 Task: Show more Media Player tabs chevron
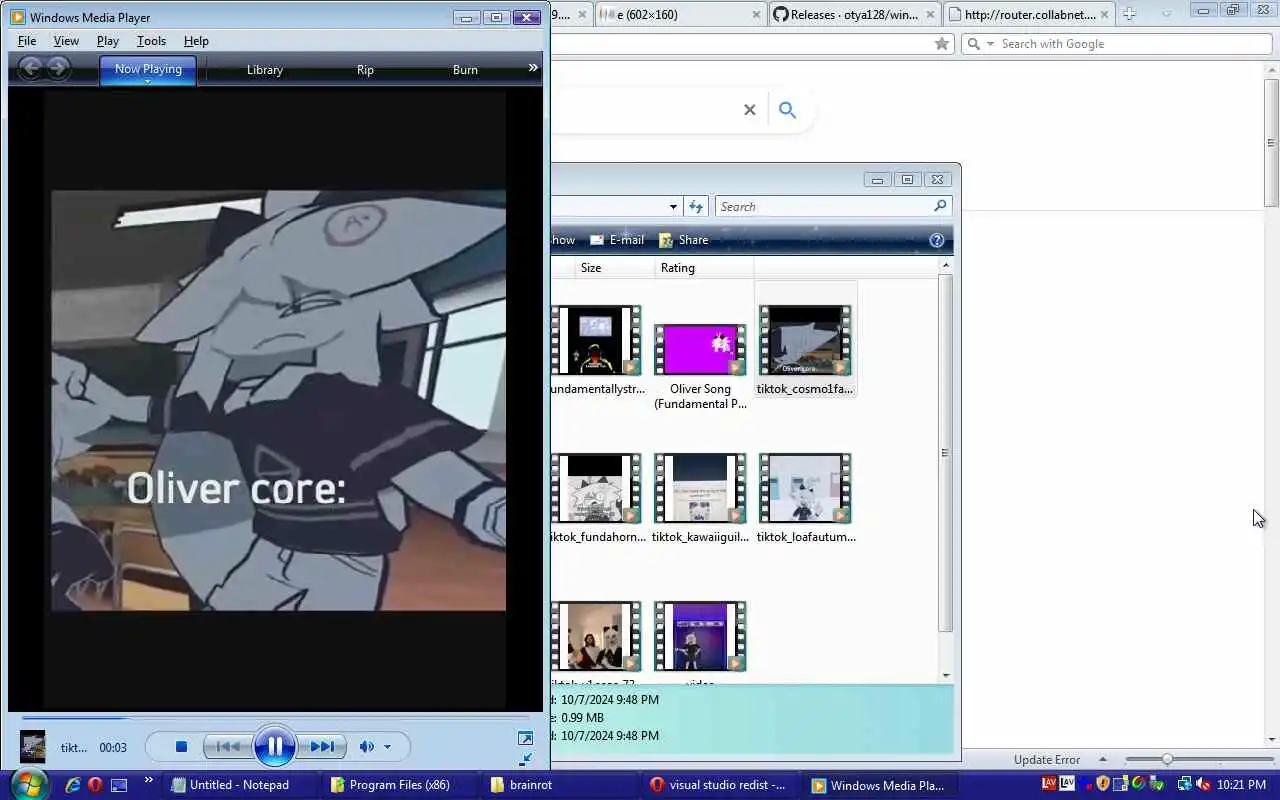(x=533, y=68)
